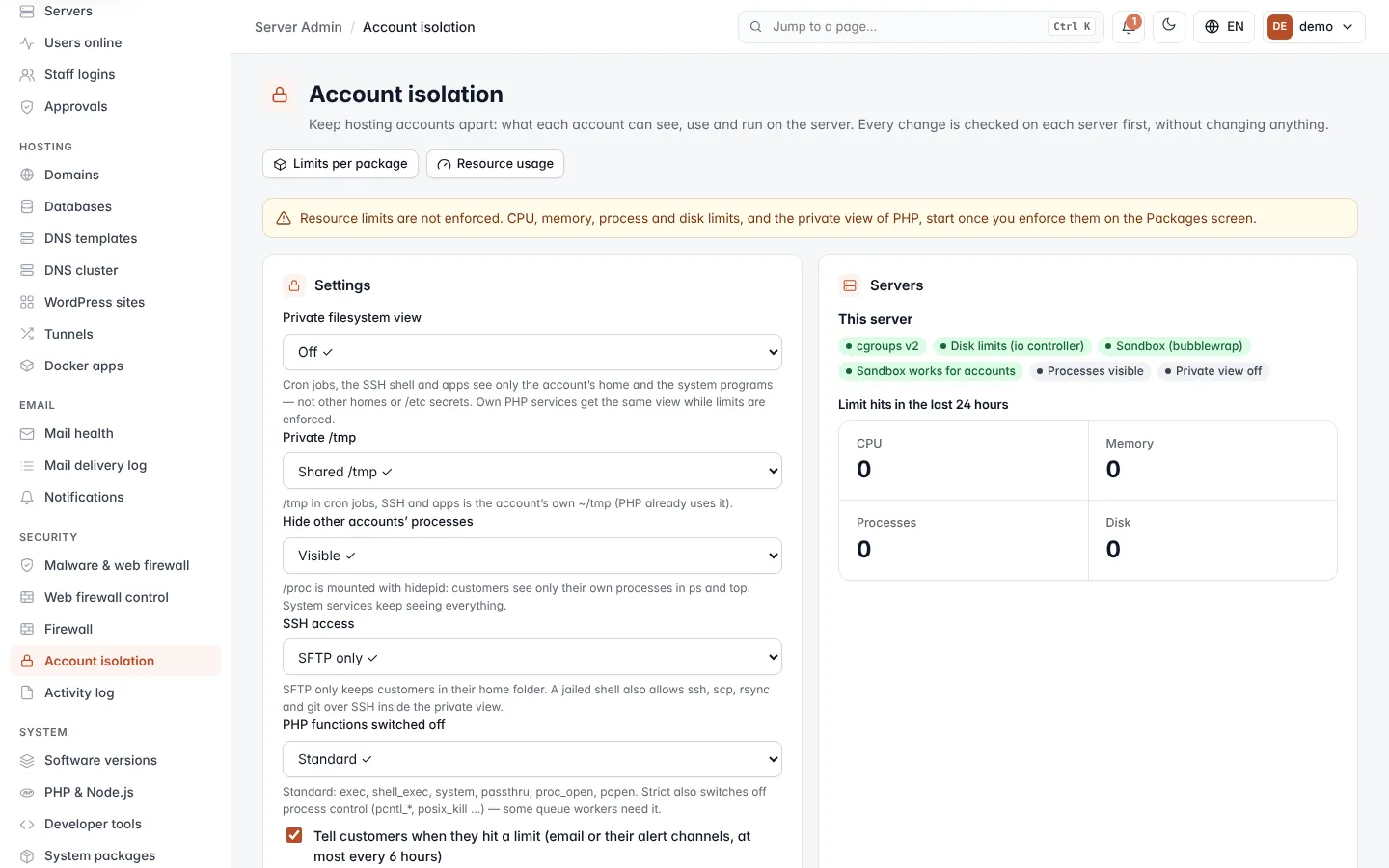This screenshot has height=868, width=1389.
Task: Click the cgroups v2 status badge
Action: pyautogui.click(x=883, y=346)
